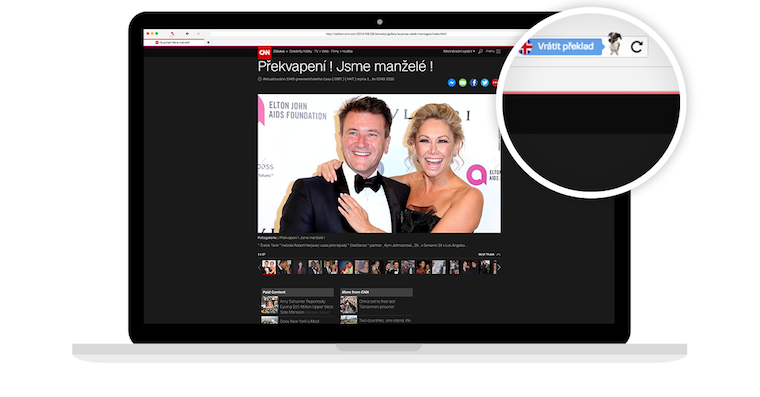Share via Facebook Messenger icon
Image resolution: width=760 pixels, height=397 pixels.
point(452,83)
